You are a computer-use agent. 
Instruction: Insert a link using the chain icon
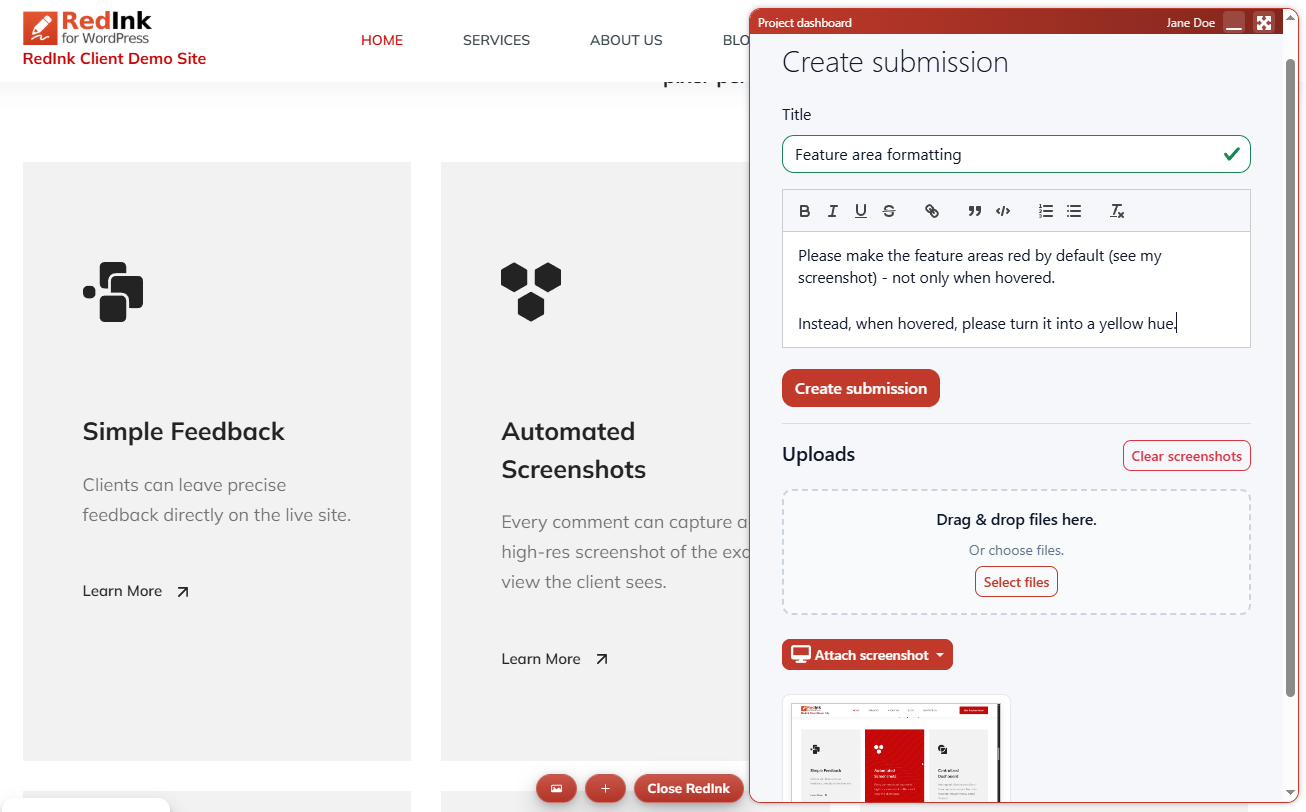(931, 211)
